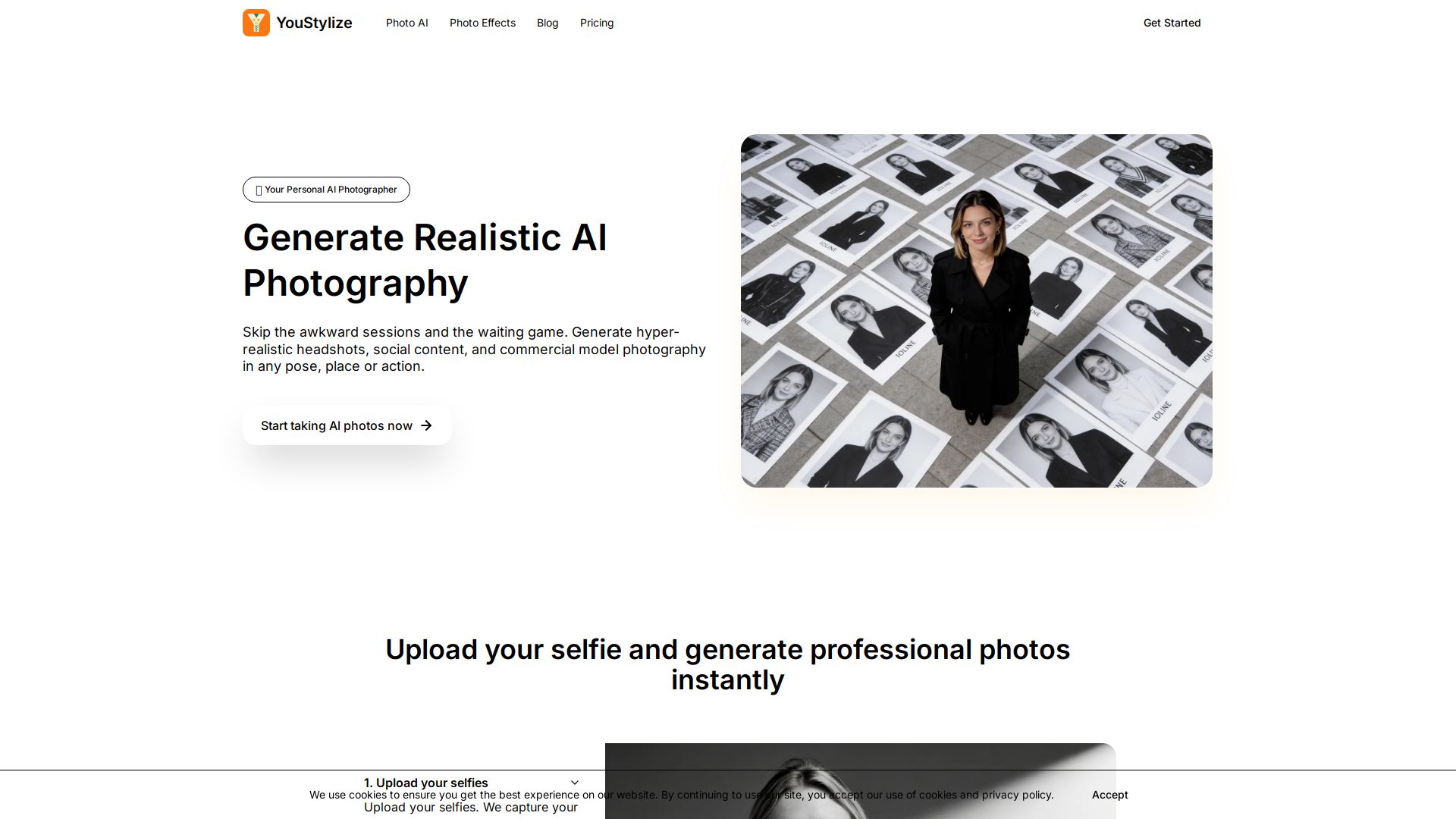This screenshot has width=1456, height=819.
Task: Collapse the 'Upload your selfies' chevron
Action: tap(575, 783)
